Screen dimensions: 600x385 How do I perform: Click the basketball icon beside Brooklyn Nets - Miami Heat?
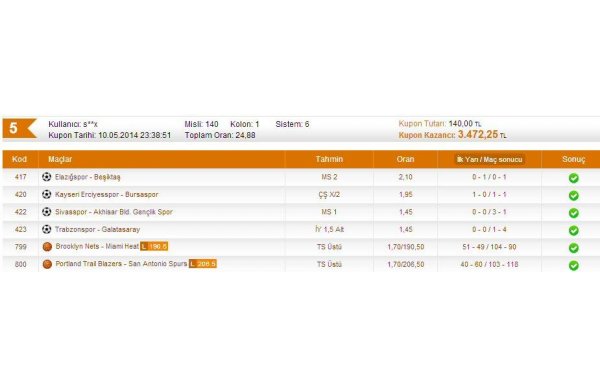click(47, 247)
